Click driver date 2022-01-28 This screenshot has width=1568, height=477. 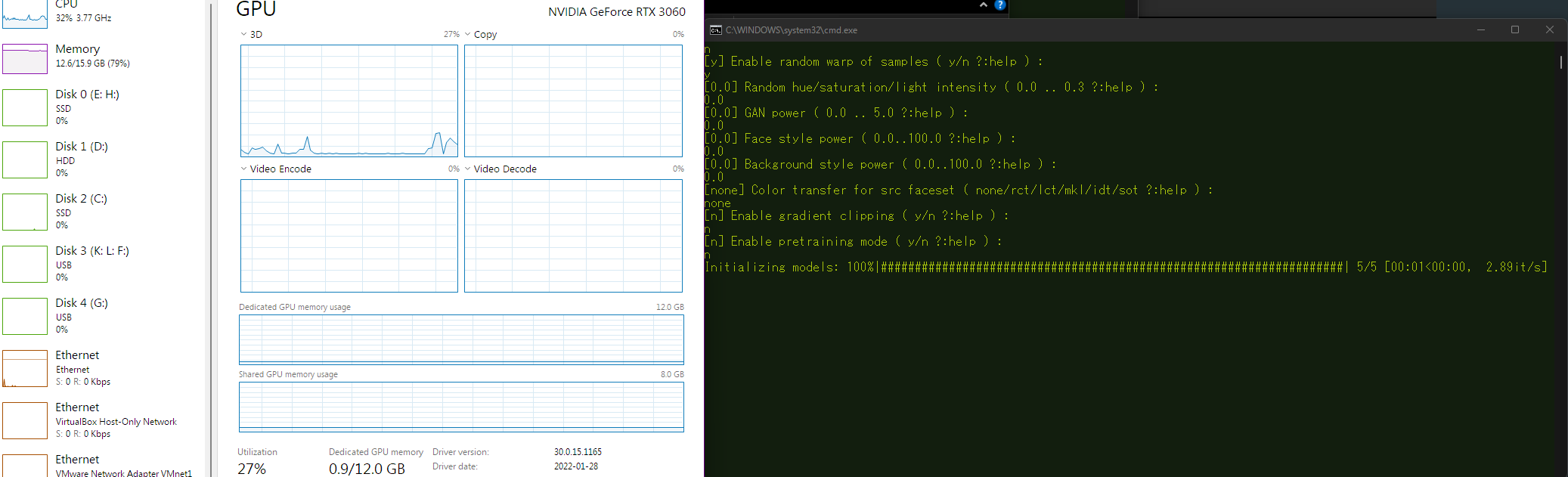(x=576, y=466)
